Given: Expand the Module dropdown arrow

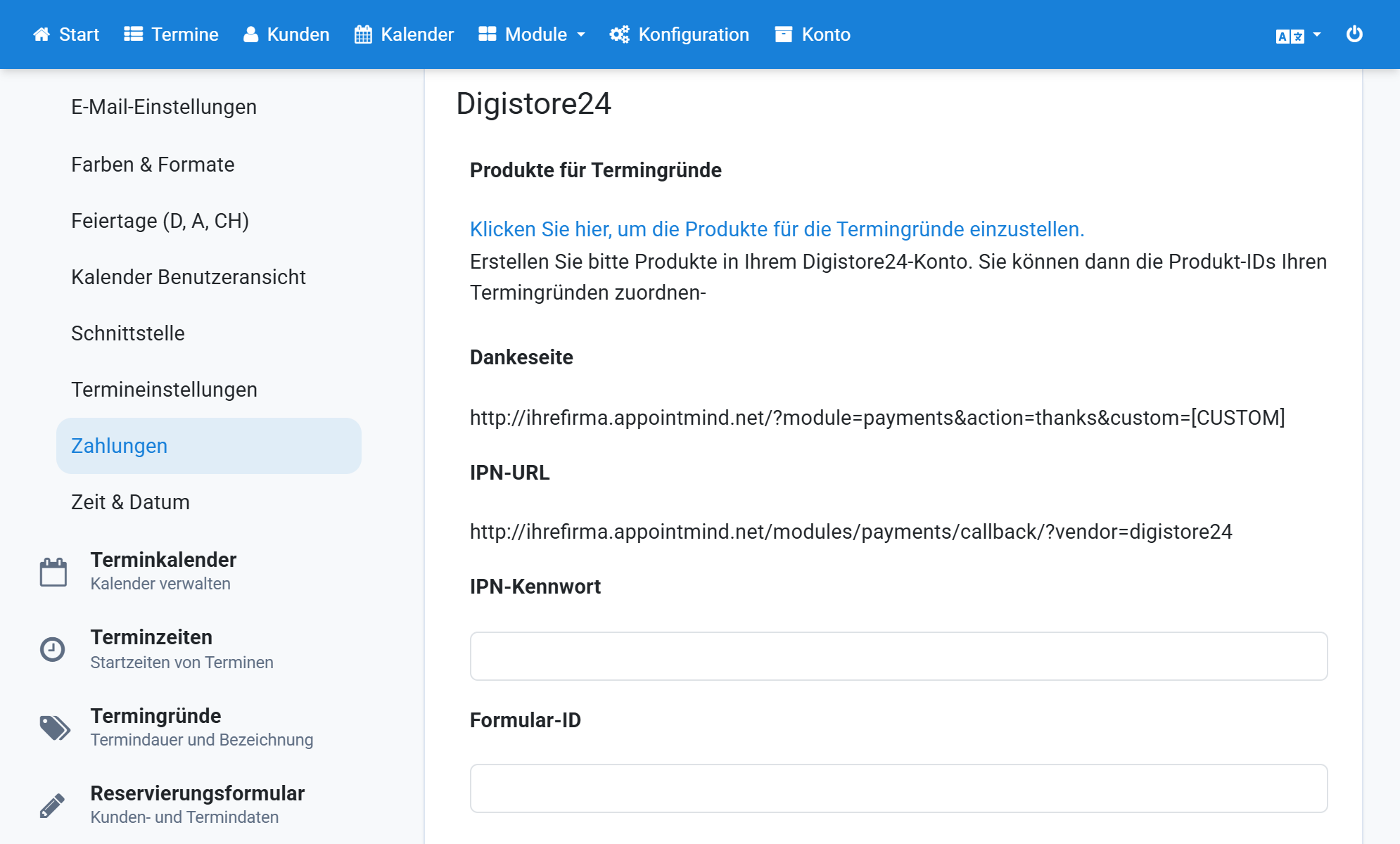Looking at the screenshot, I should coord(581,35).
